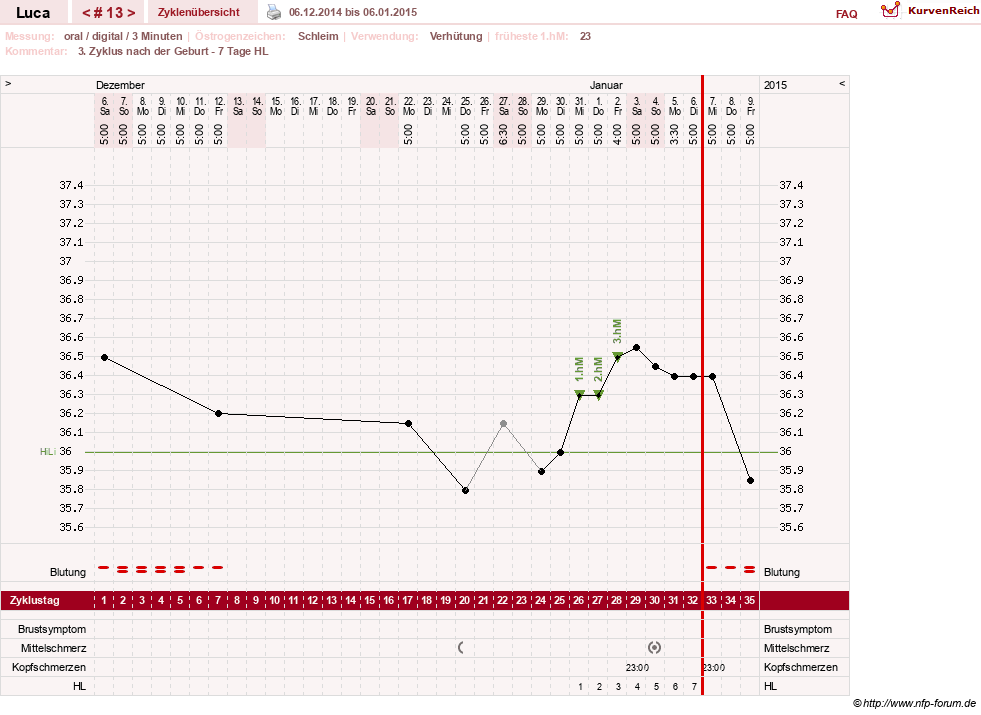Viewport: 981px width, 715px height.
Task: Click the temperature point on cycle day 24
Action: [x=542, y=472]
